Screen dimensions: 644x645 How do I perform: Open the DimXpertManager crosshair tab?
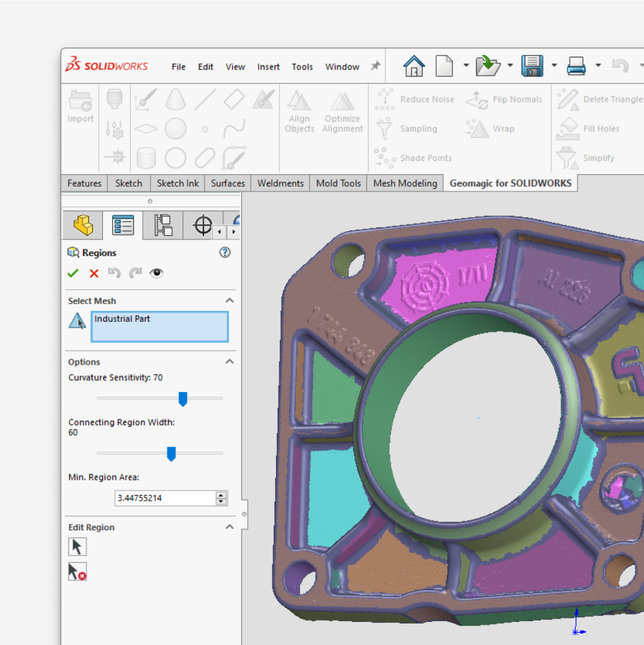[203, 225]
